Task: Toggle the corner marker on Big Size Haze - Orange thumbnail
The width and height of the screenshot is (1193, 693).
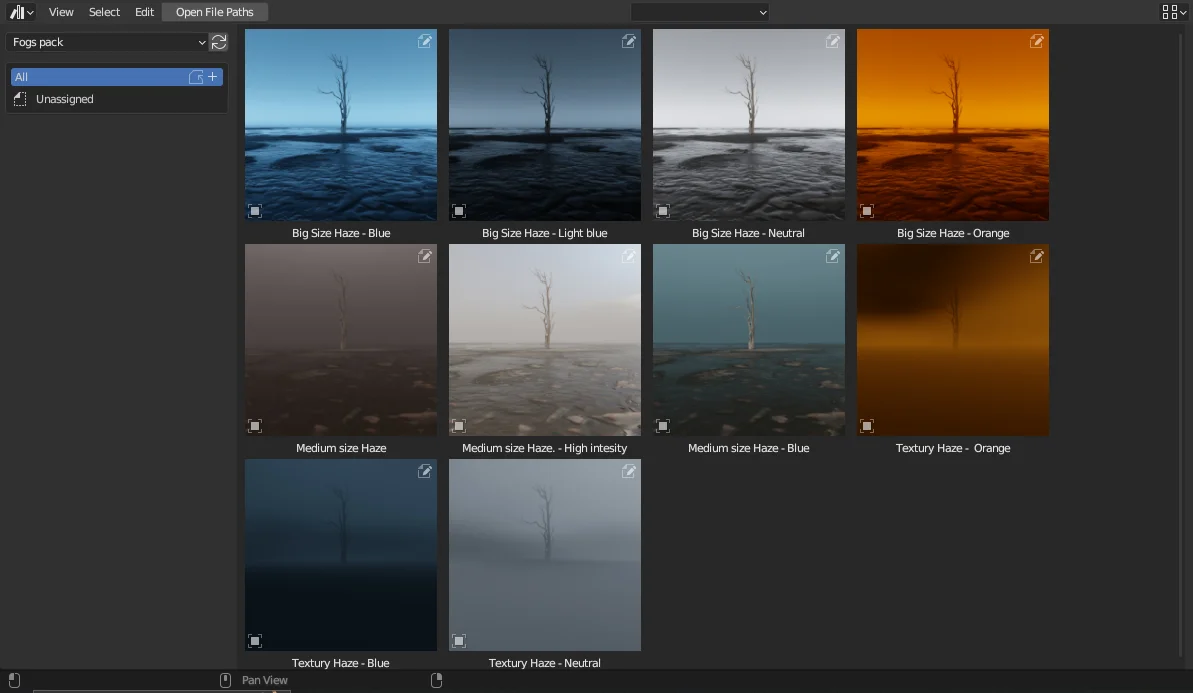Action: pyautogui.click(x=866, y=211)
